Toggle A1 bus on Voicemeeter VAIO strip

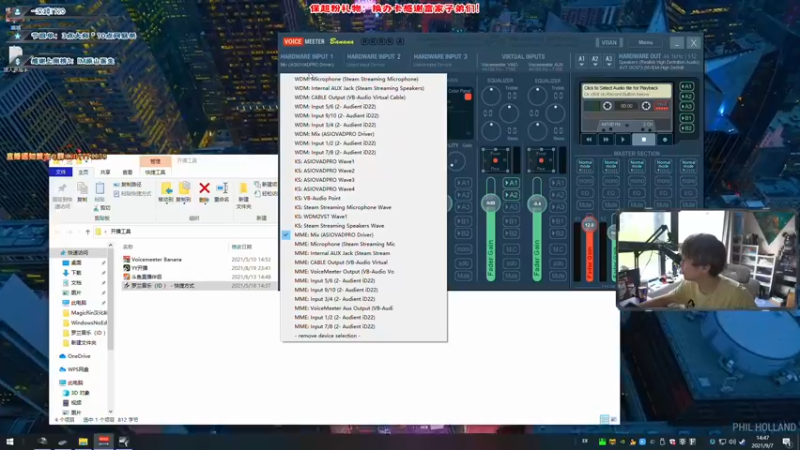pos(511,183)
